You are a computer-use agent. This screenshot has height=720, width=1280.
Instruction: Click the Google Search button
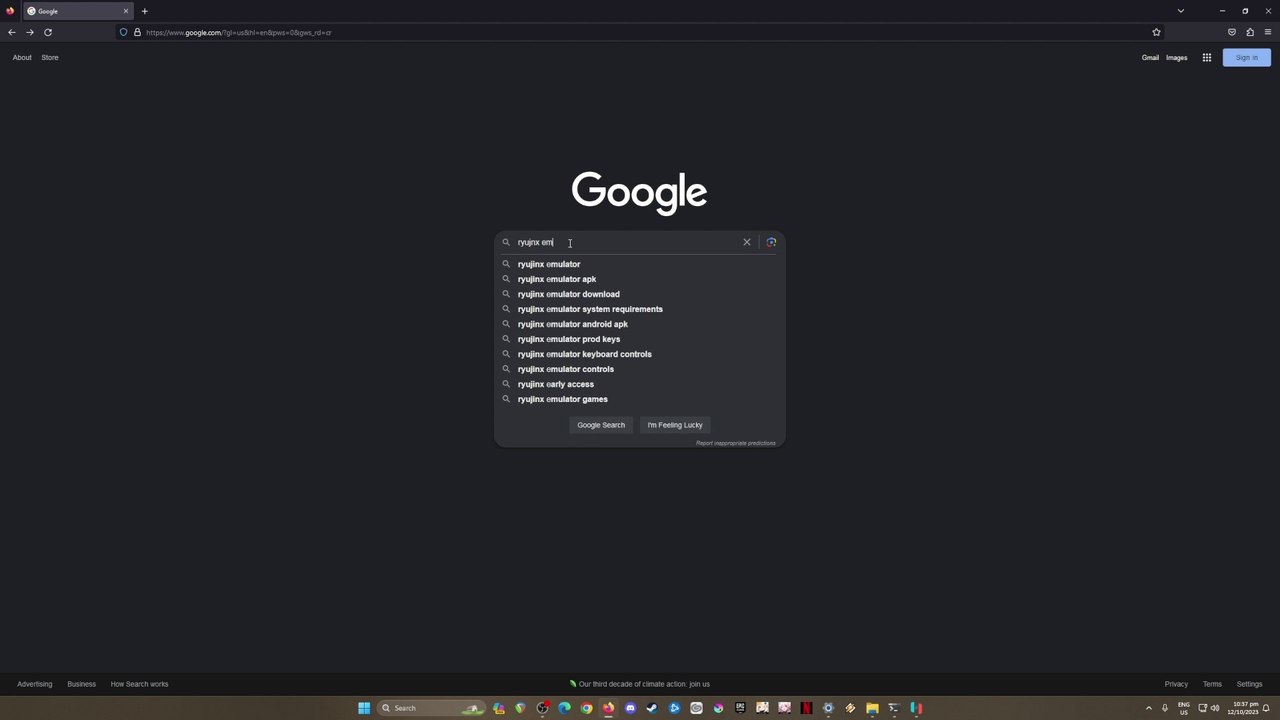[601, 425]
